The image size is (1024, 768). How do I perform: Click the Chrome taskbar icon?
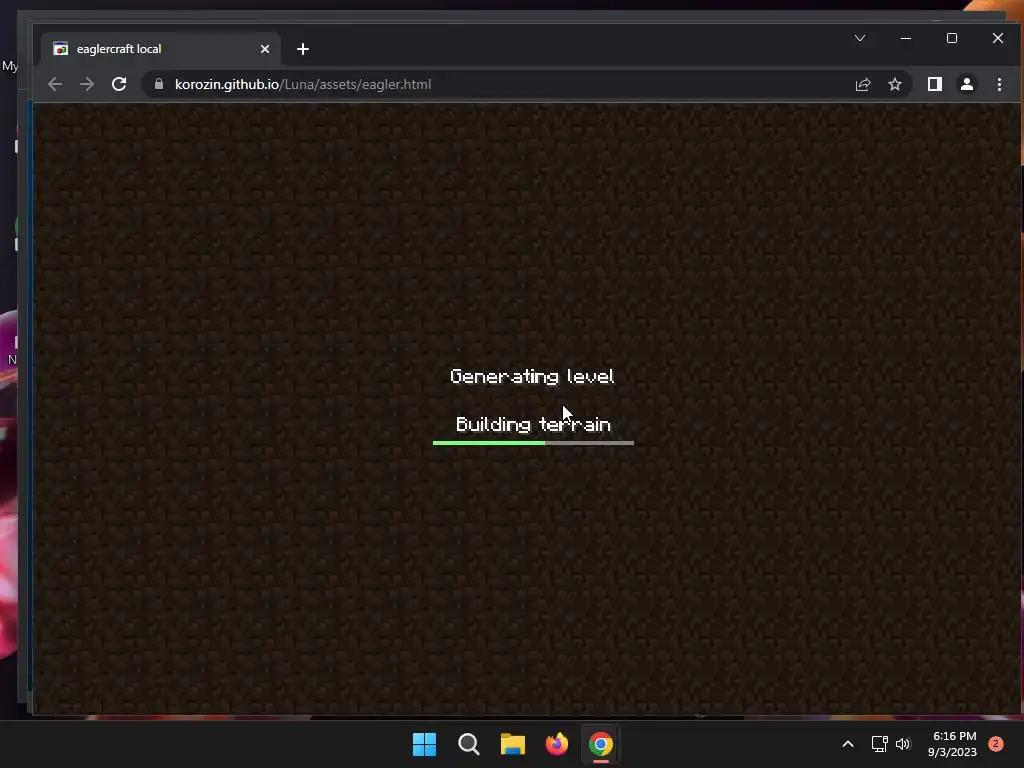click(x=601, y=744)
